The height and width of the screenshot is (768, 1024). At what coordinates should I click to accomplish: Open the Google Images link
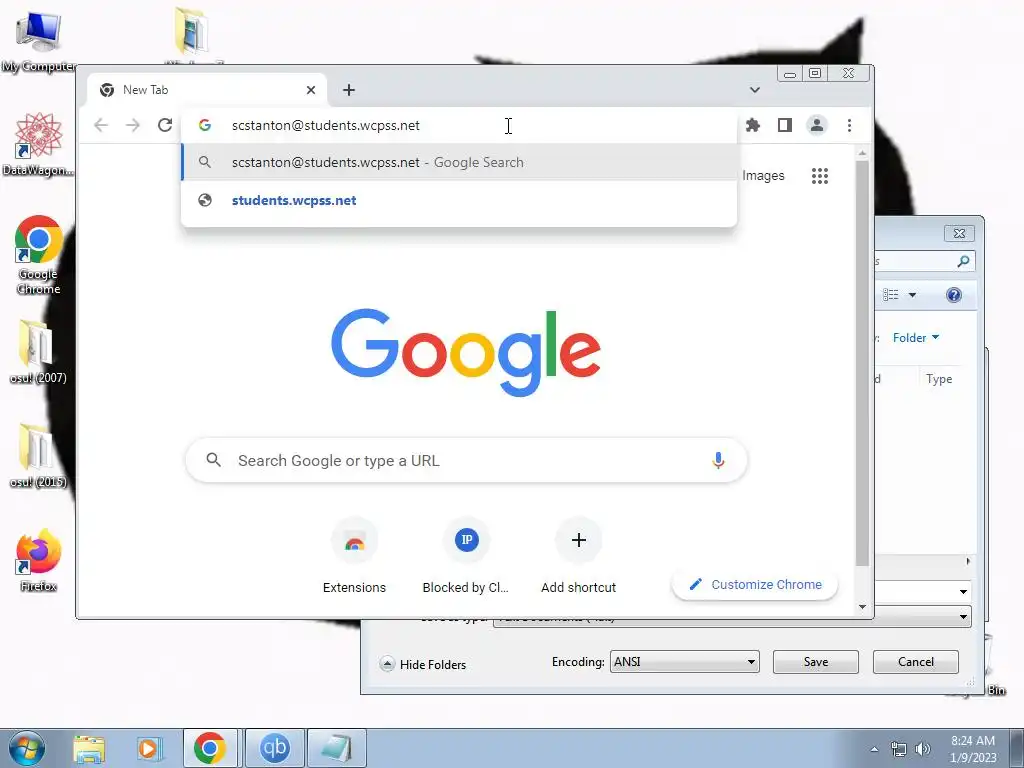[x=763, y=176]
